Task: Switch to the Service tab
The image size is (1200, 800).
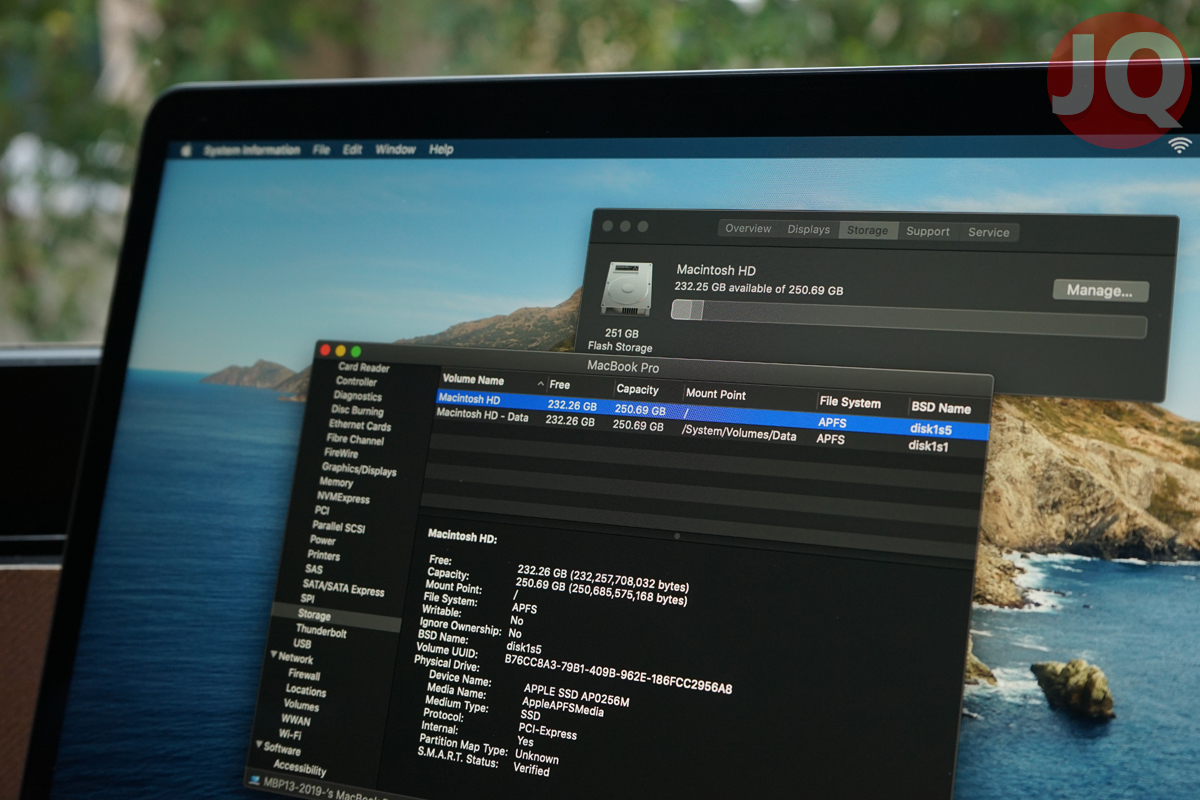Action: [989, 232]
